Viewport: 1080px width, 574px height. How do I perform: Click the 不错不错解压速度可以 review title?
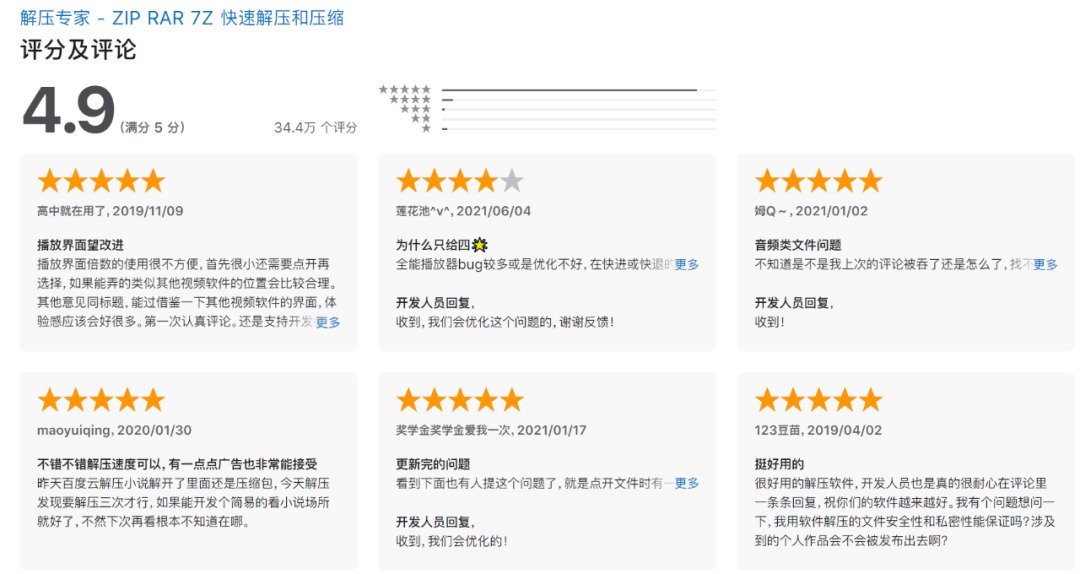pyautogui.click(x=176, y=464)
